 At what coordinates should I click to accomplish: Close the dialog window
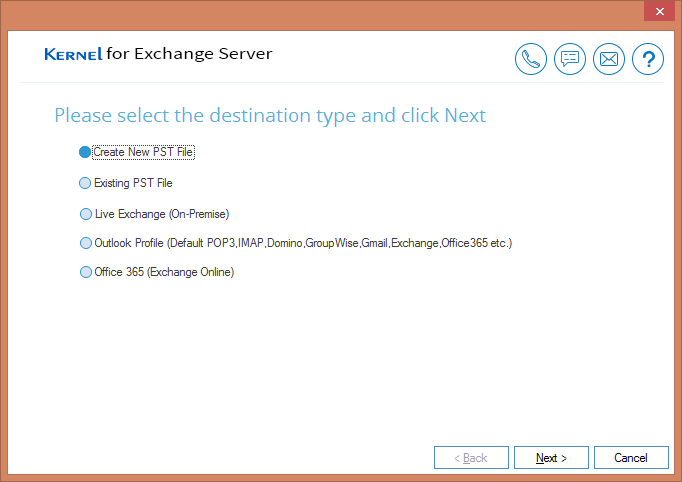point(659,11)
